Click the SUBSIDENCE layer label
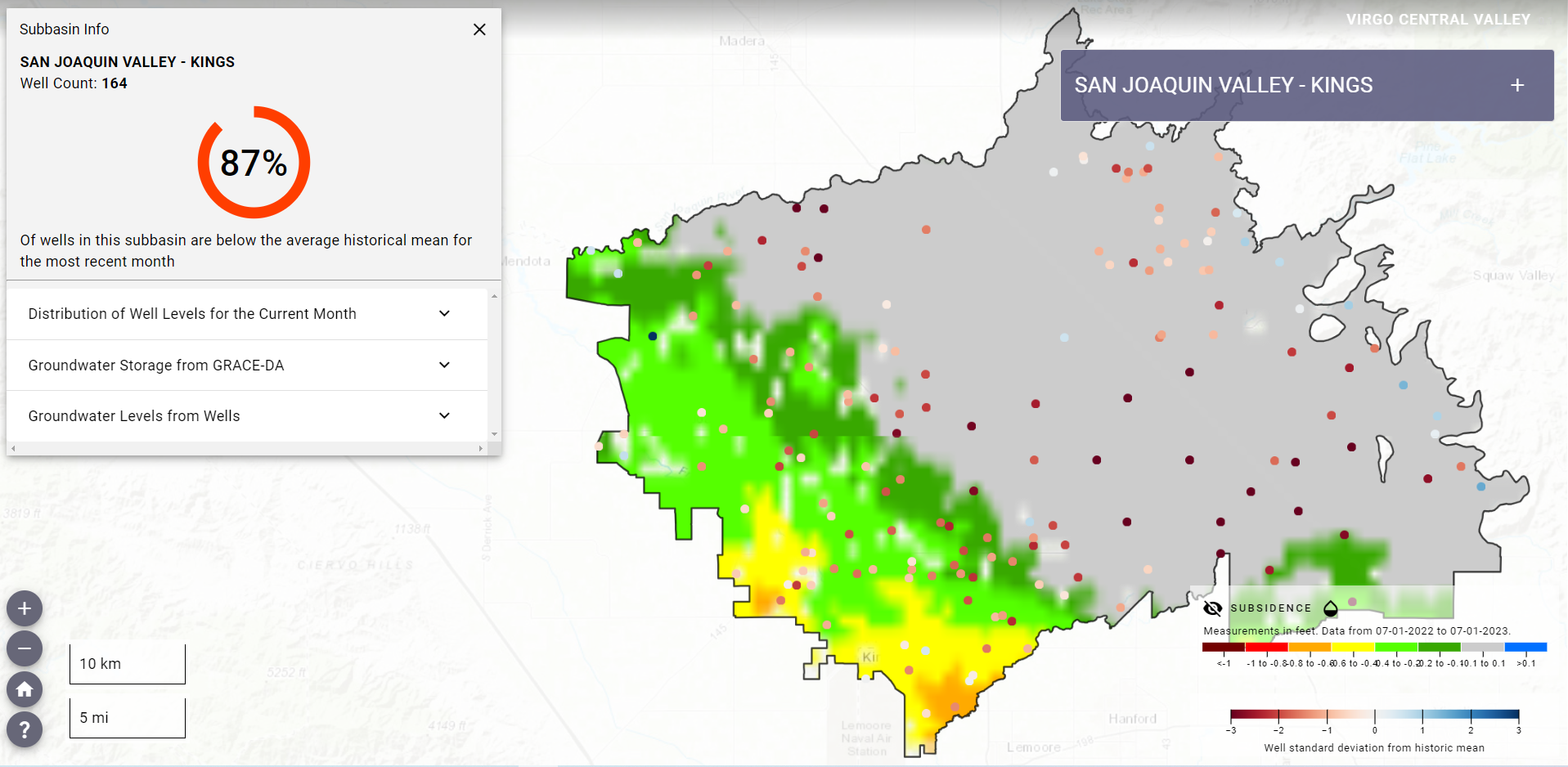1568x767 pixels. click(1271, 608)
